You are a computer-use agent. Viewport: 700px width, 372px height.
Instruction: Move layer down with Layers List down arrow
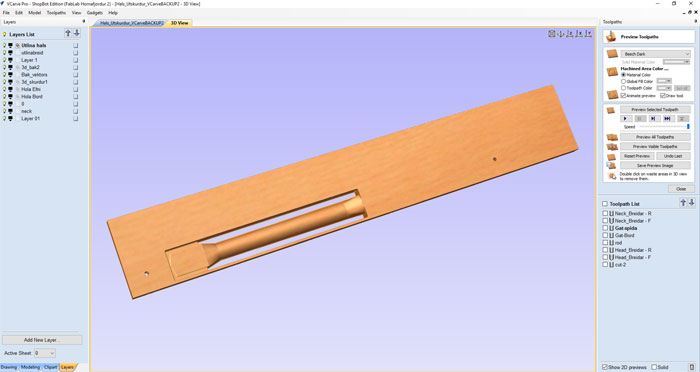(x=76, y=33)
